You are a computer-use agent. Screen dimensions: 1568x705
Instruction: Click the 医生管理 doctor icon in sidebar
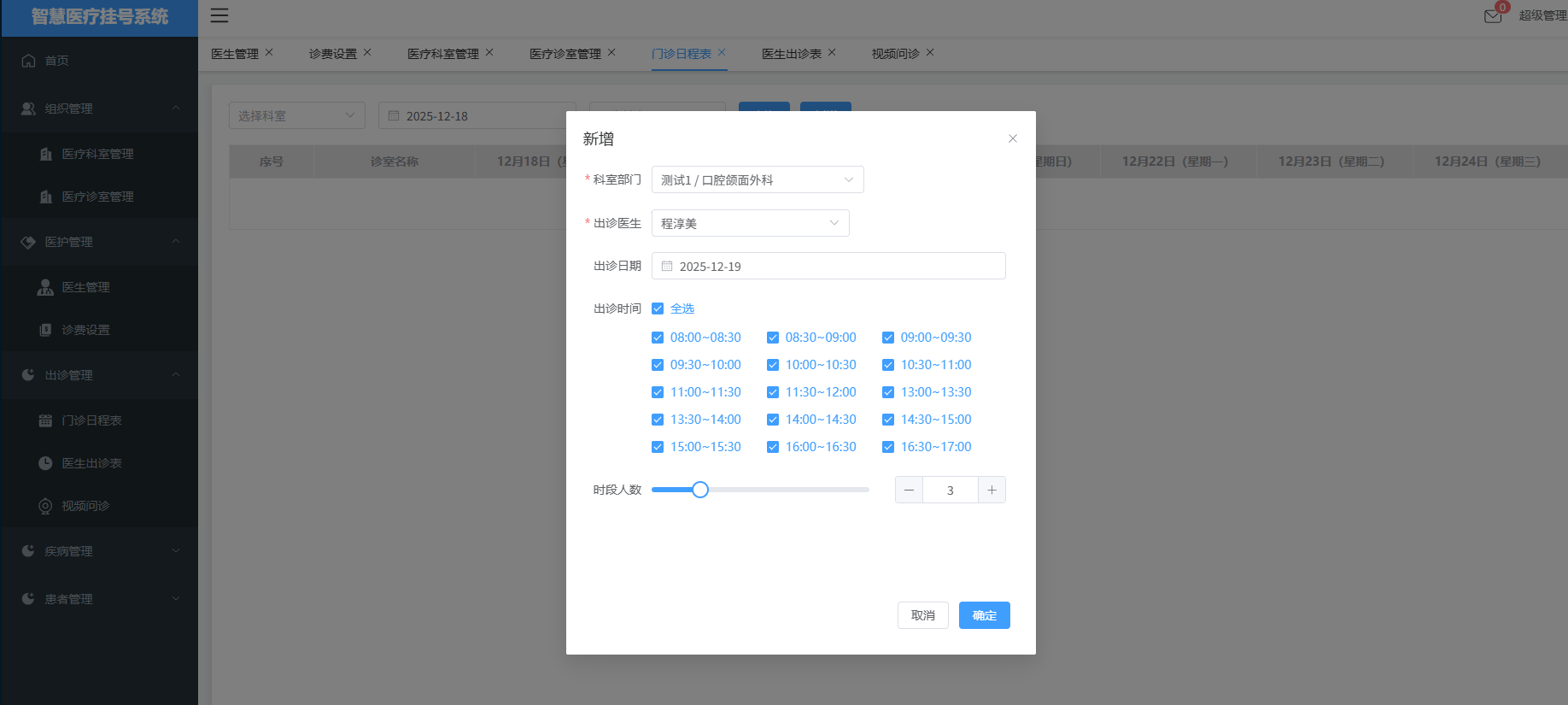[45, 287]
